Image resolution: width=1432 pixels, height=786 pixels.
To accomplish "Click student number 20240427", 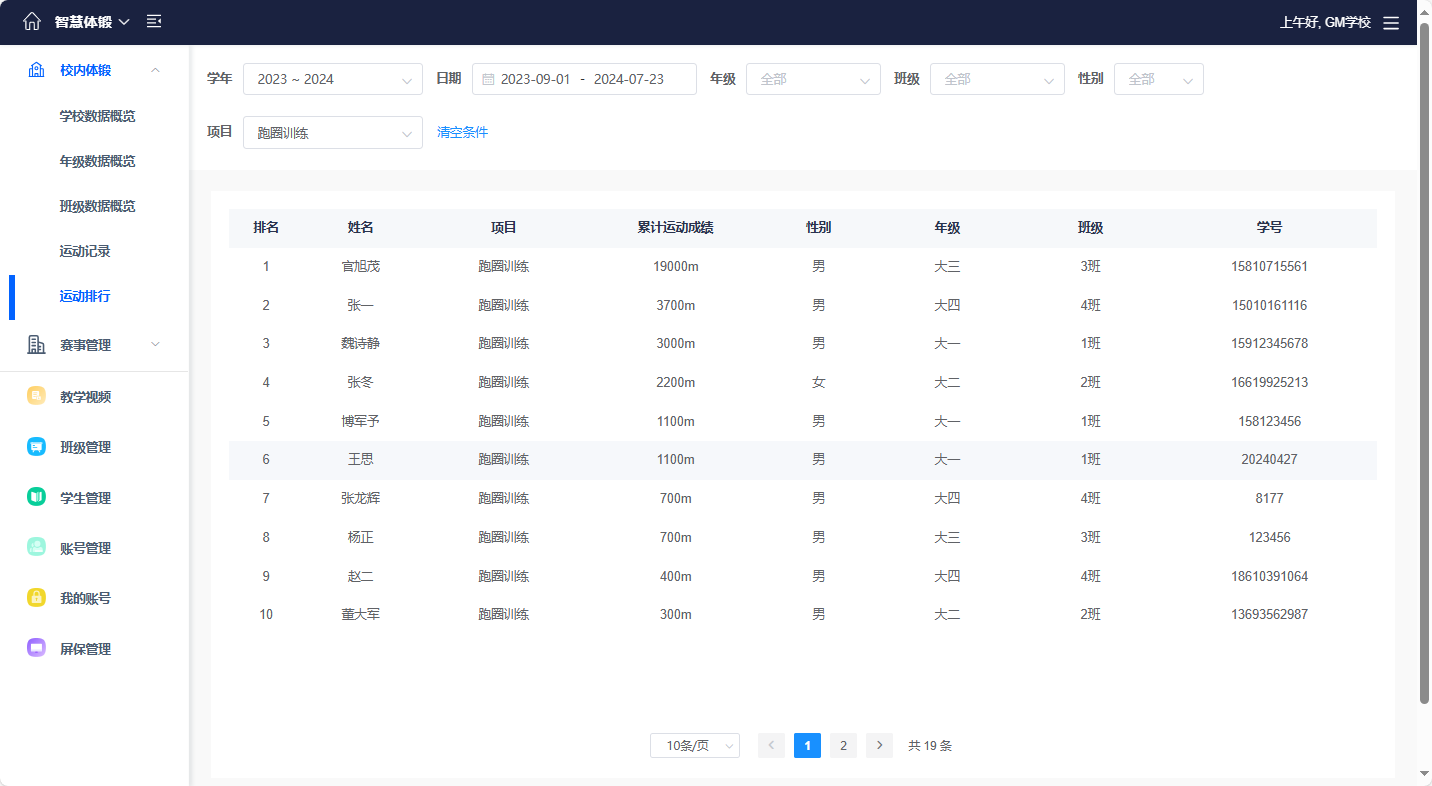I will tap(1270, 460).
